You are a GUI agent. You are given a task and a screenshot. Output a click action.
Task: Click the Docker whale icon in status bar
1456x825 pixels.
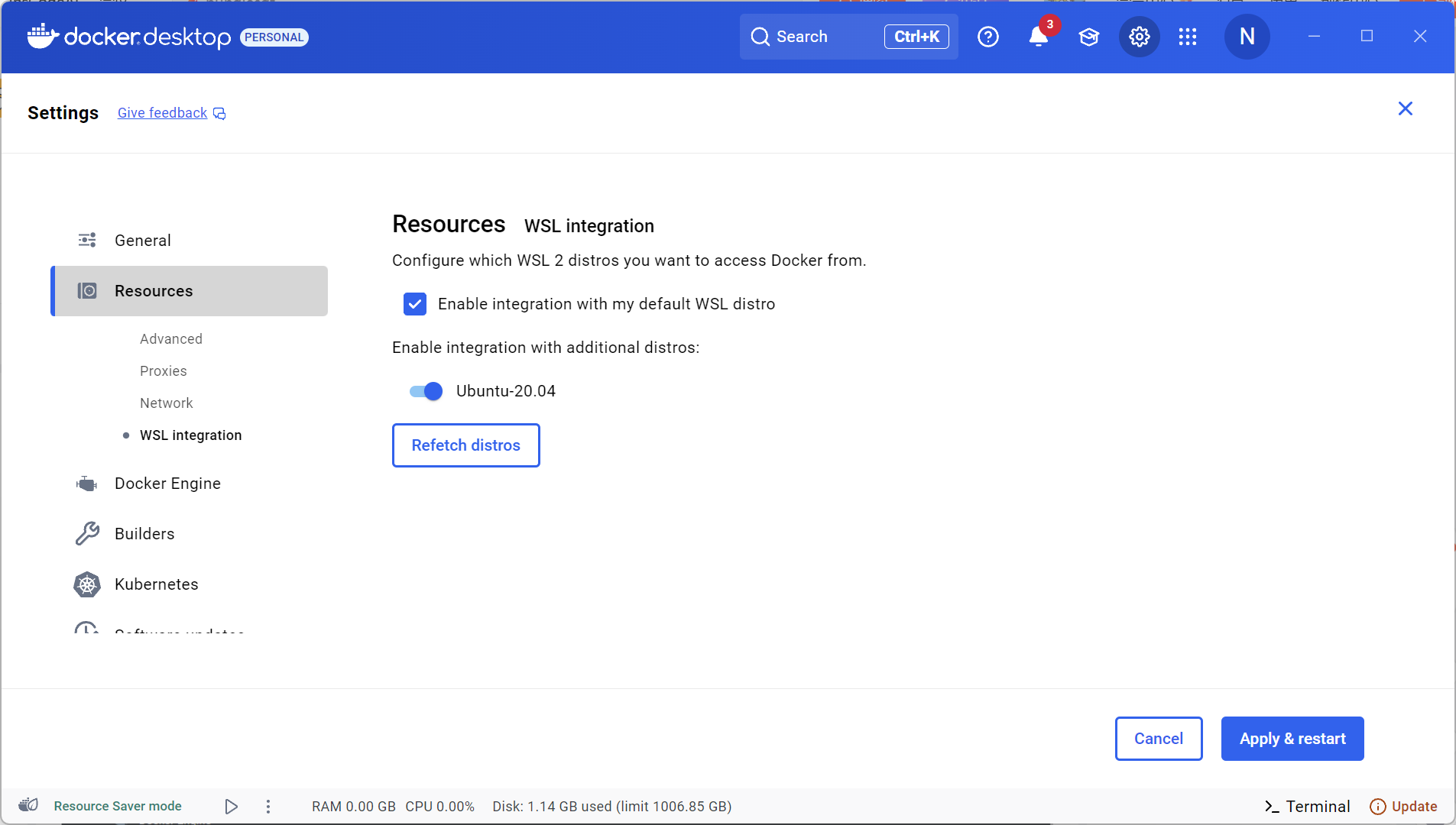click(x=28, y=804)
